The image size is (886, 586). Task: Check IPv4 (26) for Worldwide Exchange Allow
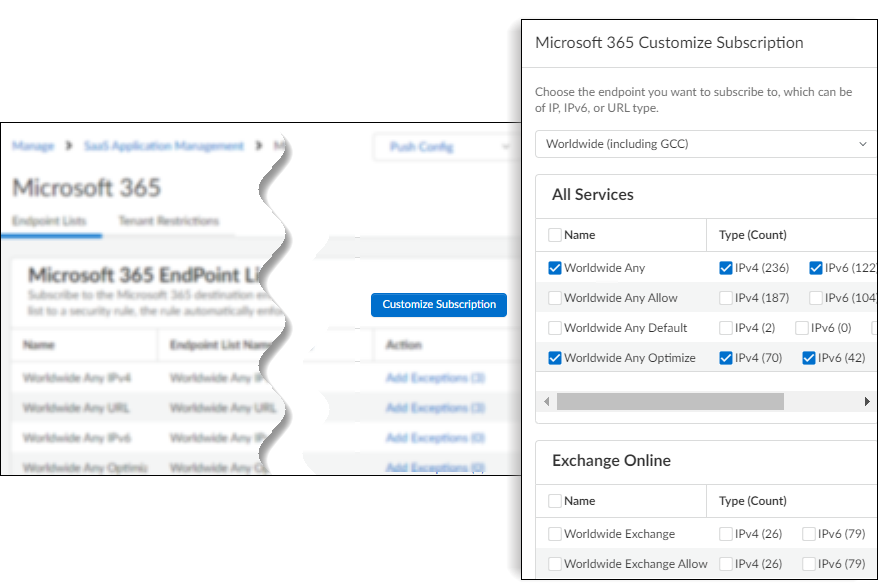tap(726, 564)
